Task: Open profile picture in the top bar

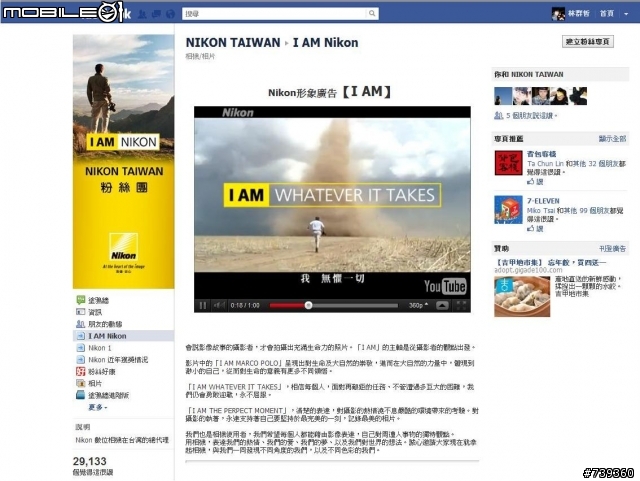Action: (558, 13)
